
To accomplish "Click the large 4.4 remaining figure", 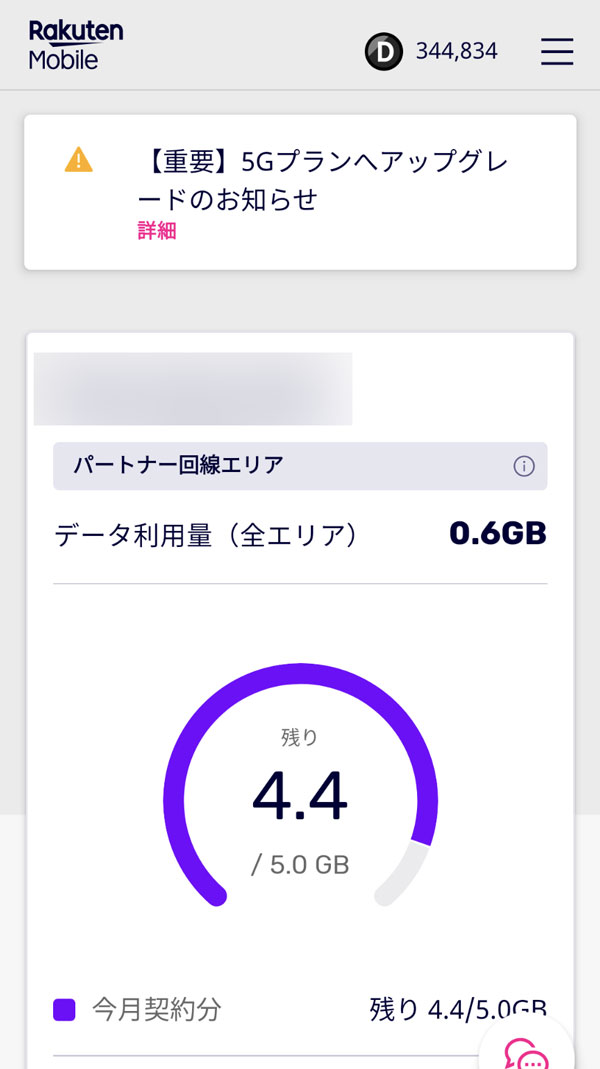I will click(x=300, y=797).
